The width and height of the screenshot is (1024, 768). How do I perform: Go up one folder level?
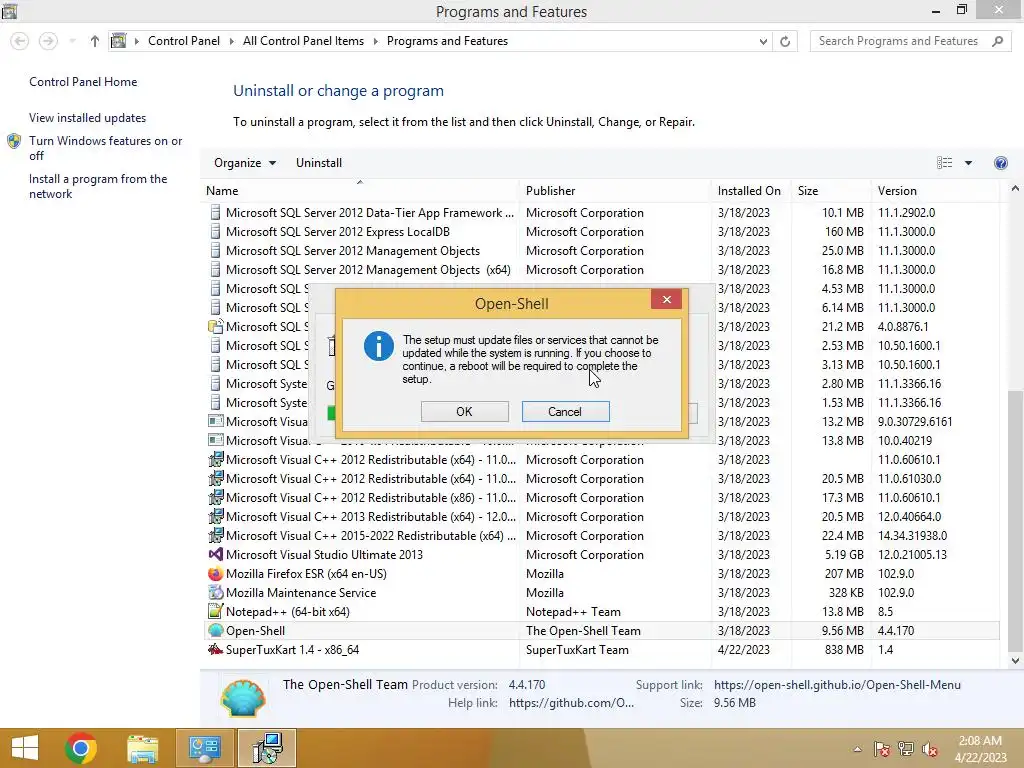95,41
